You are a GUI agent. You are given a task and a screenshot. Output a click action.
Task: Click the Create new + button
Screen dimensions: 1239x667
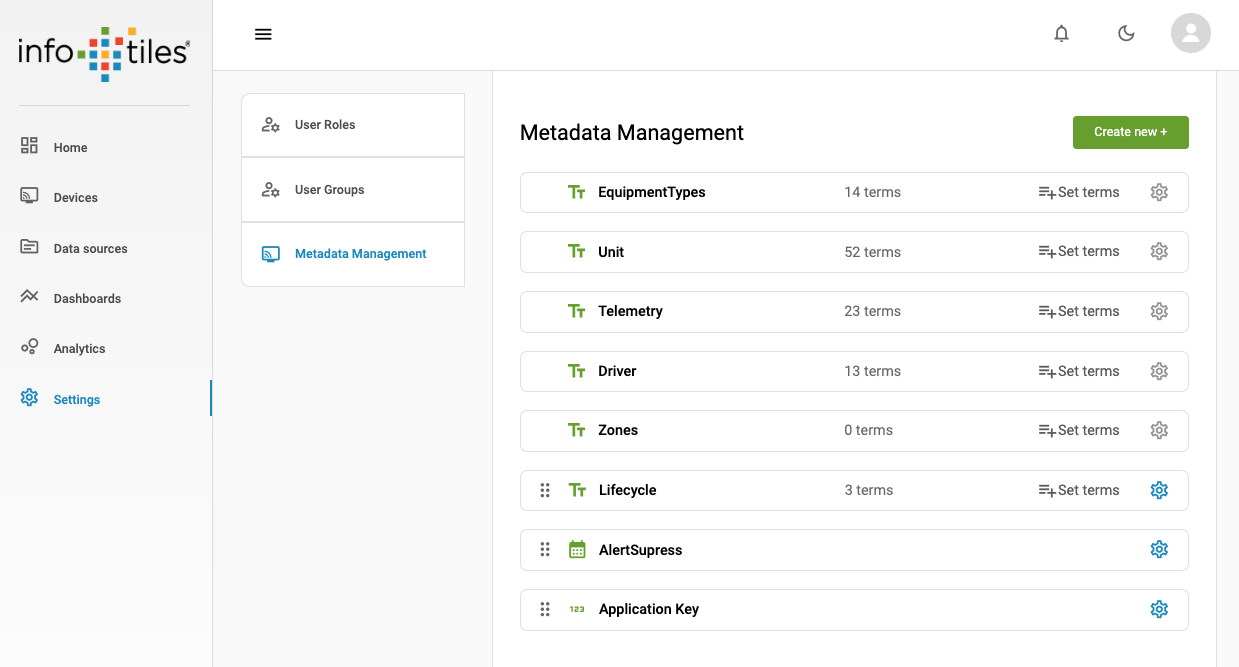[x=1130, y=132]
